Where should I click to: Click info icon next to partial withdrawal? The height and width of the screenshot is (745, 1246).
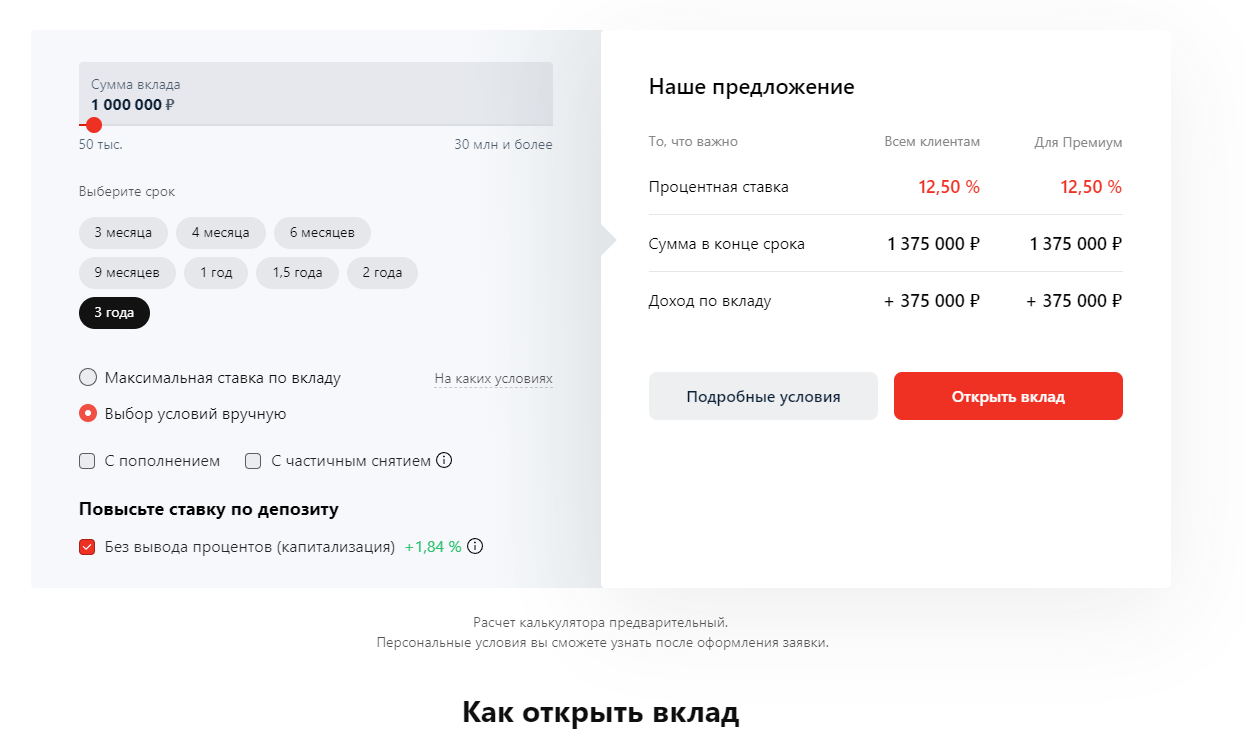click(444, 461)
